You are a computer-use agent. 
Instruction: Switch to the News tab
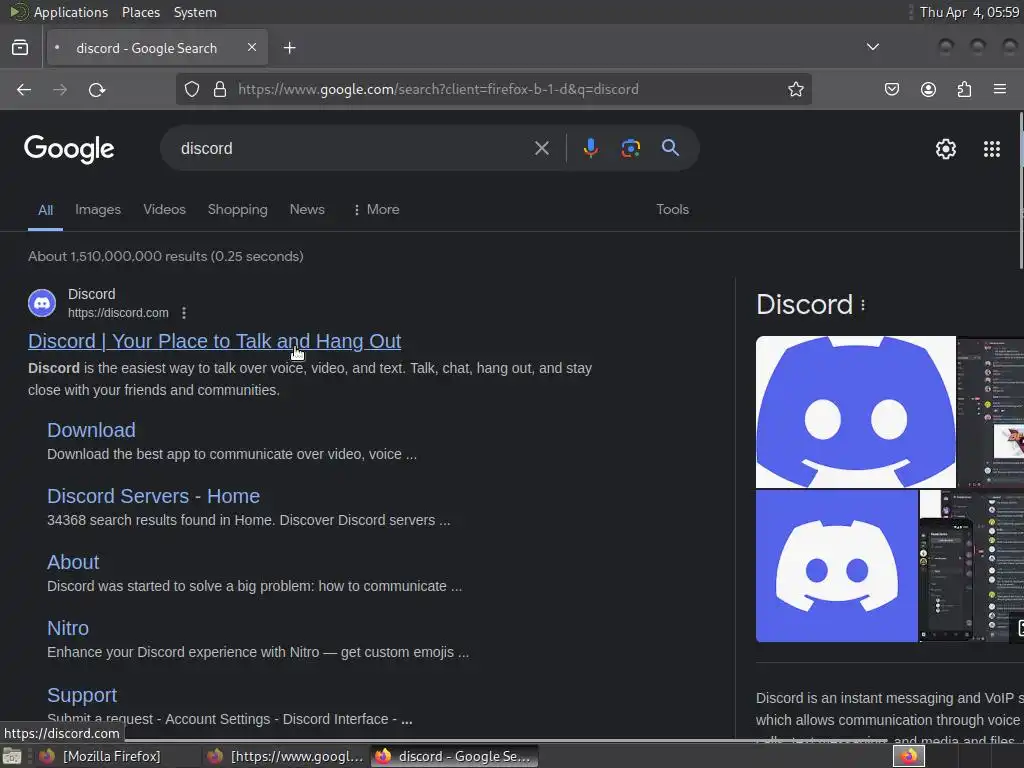307,210
